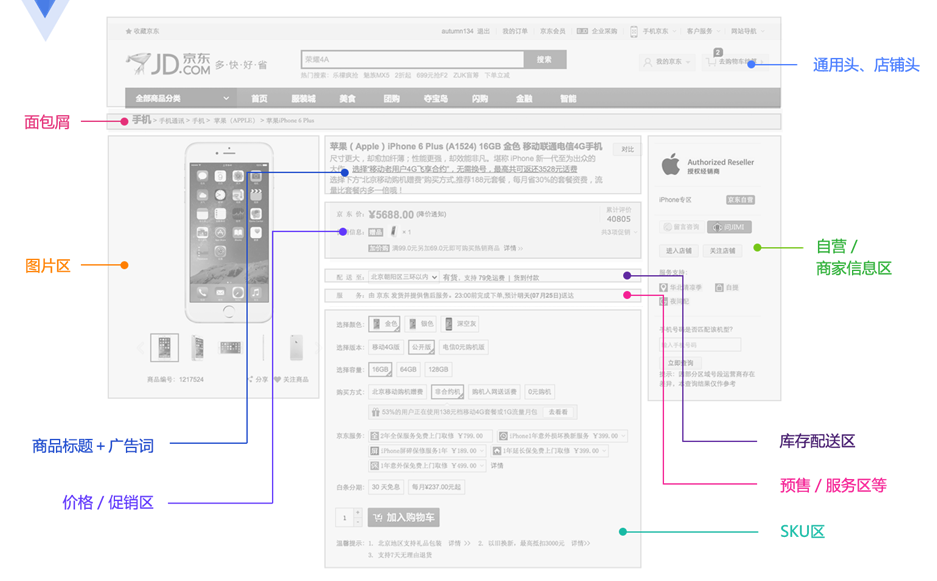
Task: Click the 去看看 button
Action: coord(559,412)
